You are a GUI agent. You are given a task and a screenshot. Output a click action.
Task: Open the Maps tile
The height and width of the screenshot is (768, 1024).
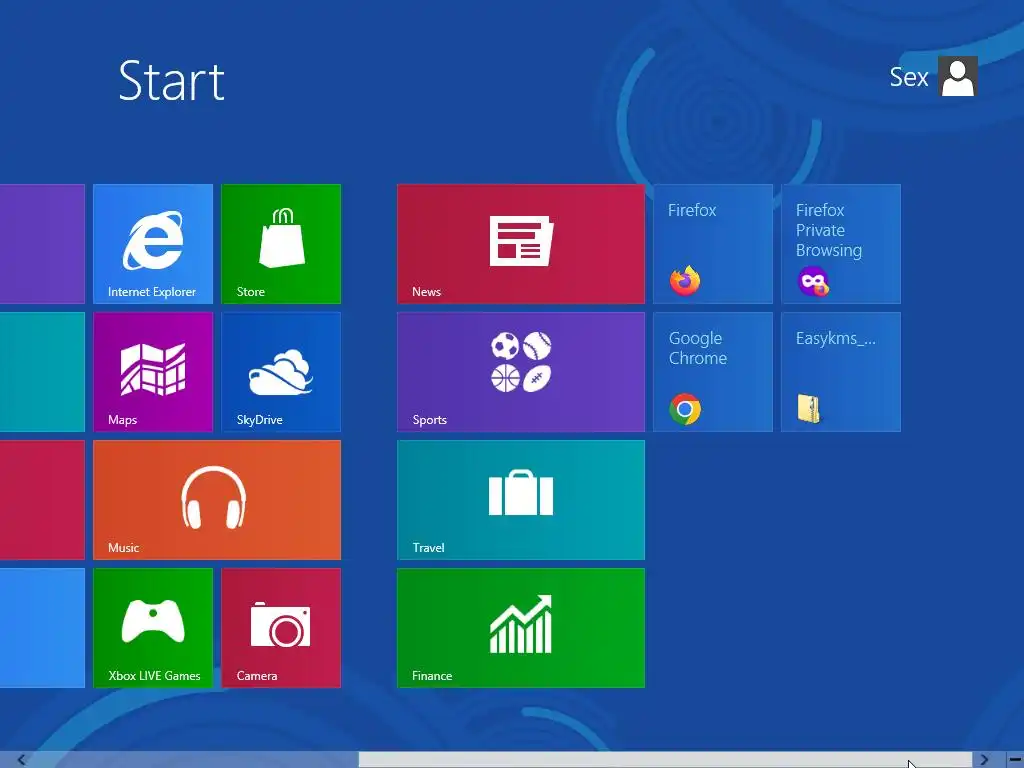coord(153,372)
